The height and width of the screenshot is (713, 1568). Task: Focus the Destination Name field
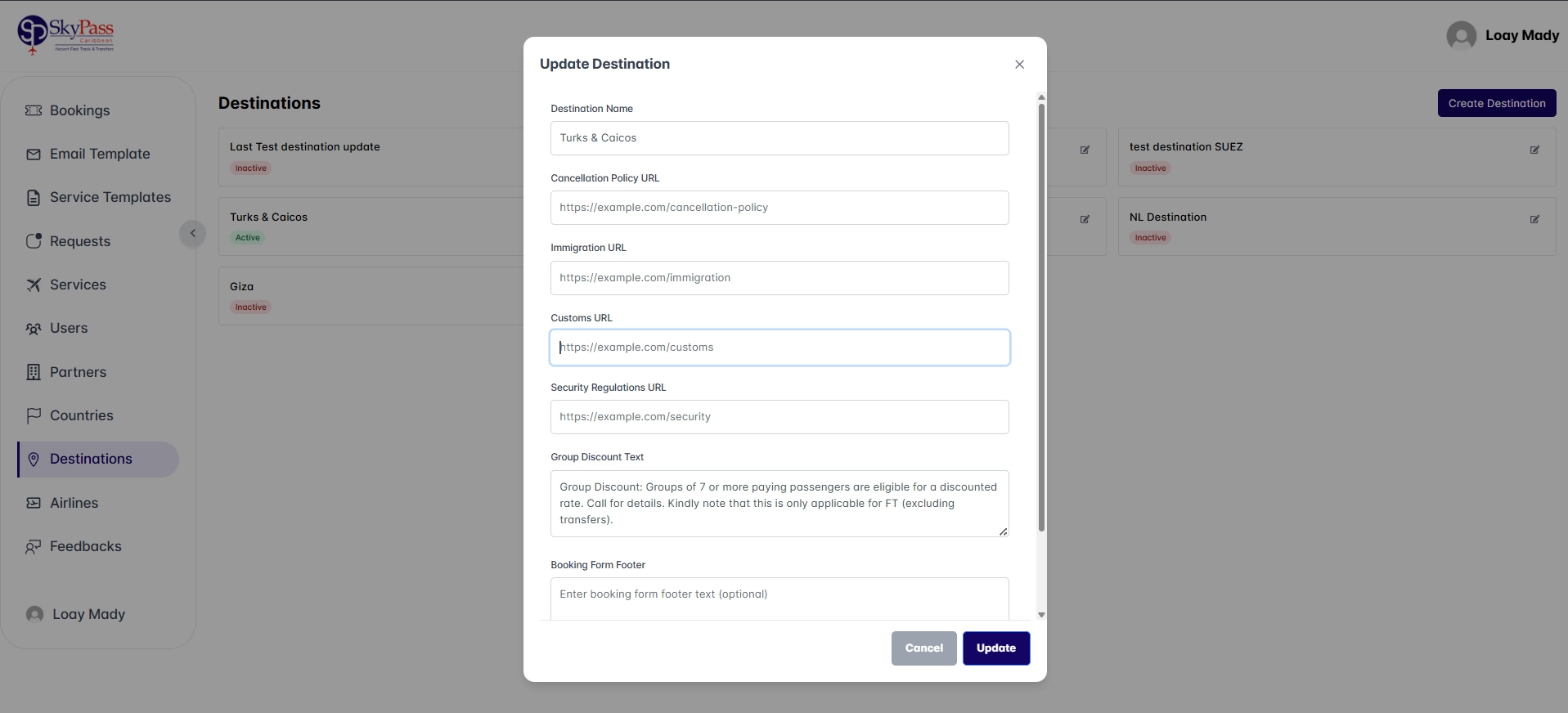tap(780, 138)
